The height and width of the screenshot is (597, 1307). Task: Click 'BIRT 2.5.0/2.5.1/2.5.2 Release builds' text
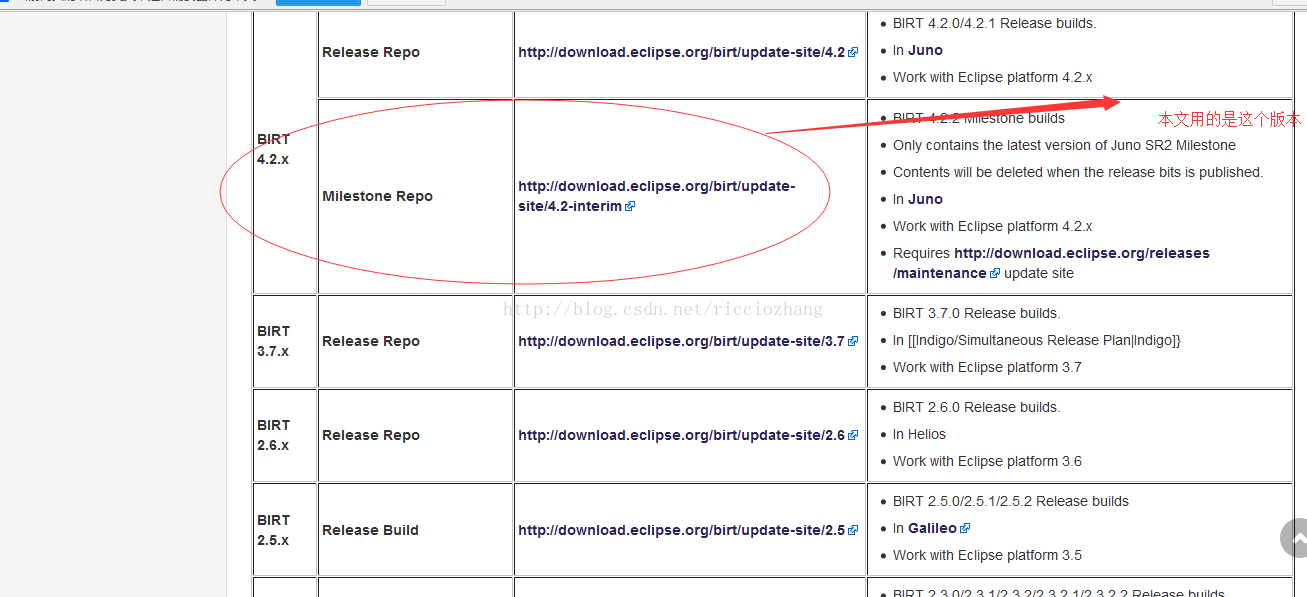click(1011, 501)
